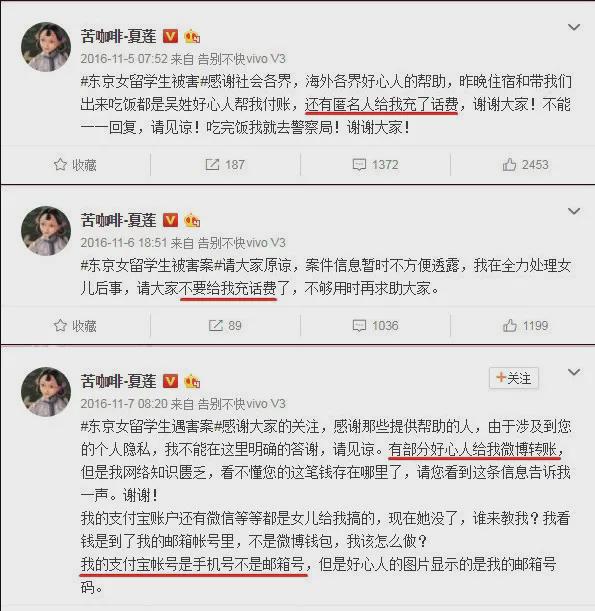Image resolution: width=595 pixels, height=611 pixels.
Task: Expand options chevron on the second post
Action: click(574, 211)
